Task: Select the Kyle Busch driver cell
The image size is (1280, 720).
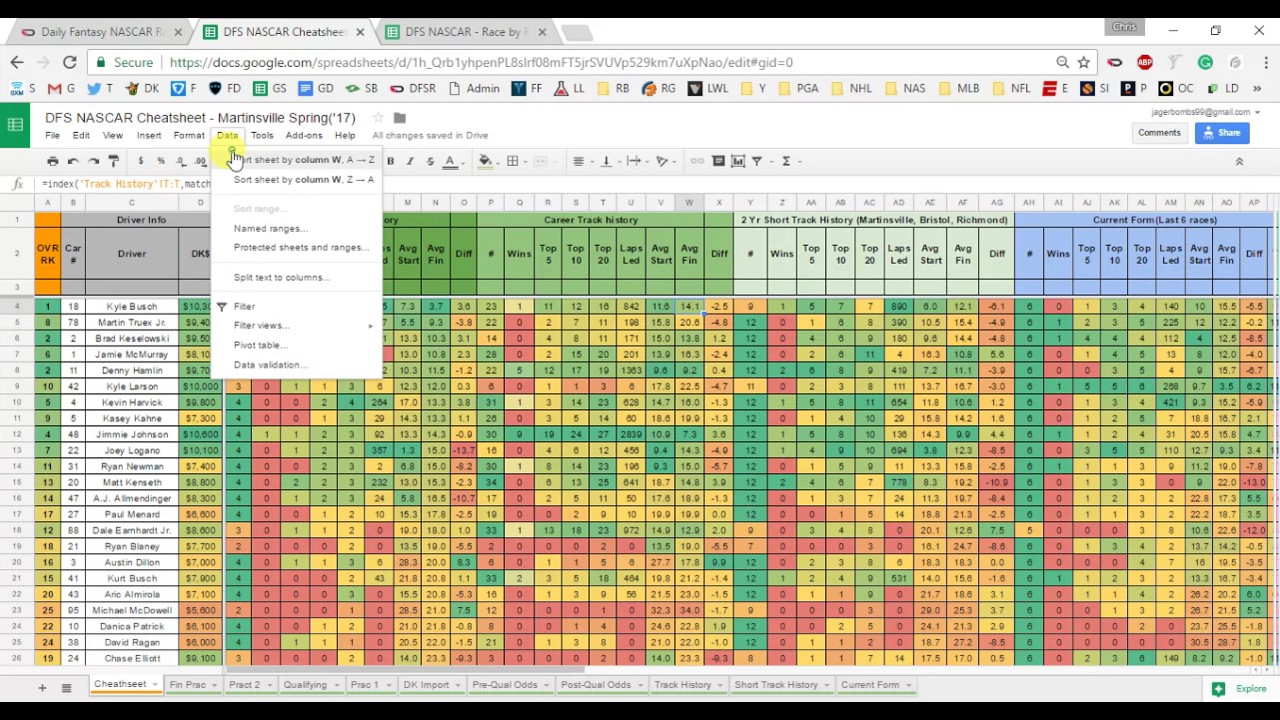Action: click(x=131, y=307)
